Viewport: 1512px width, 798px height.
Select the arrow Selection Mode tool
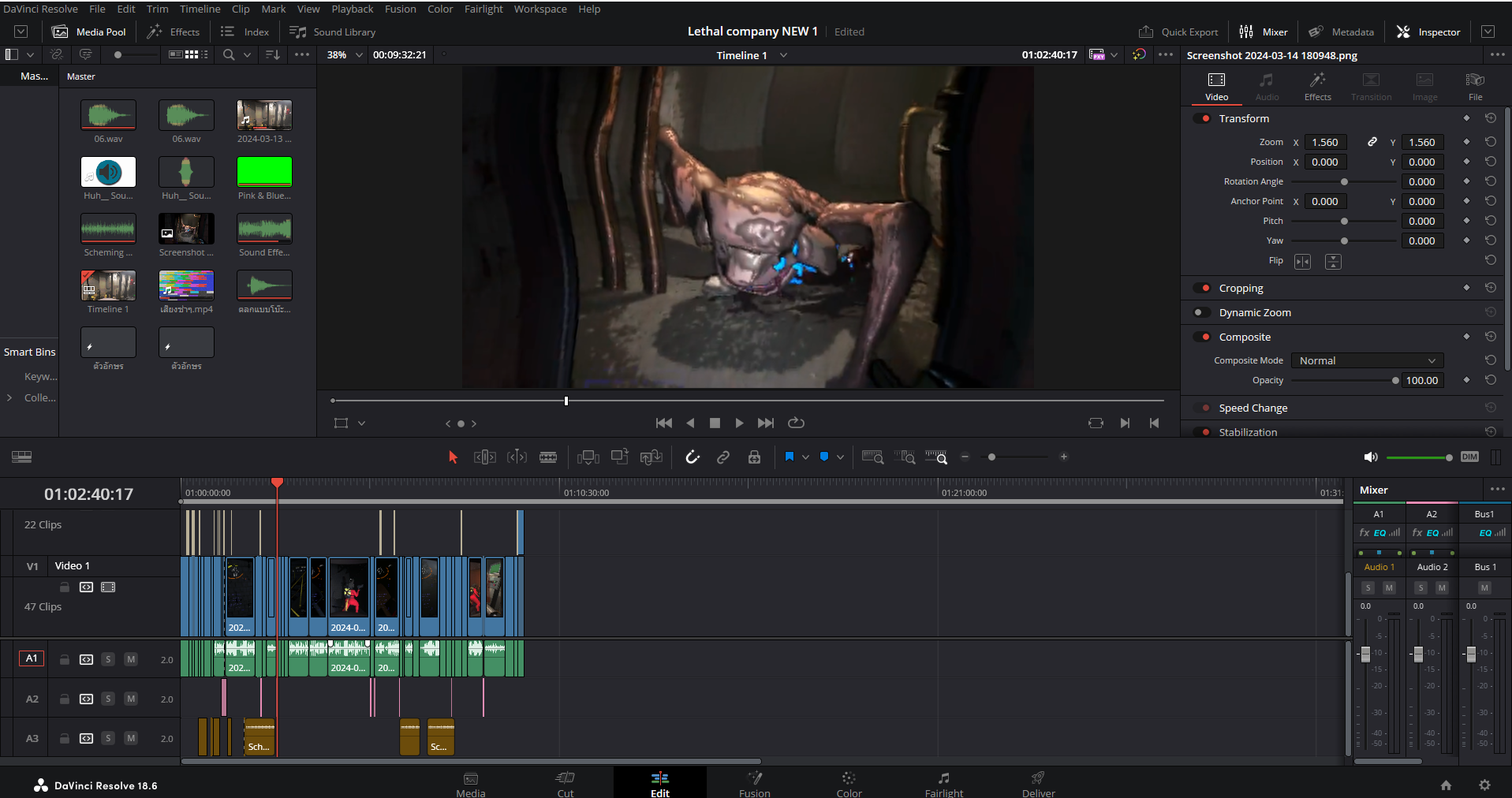tap(453, 457)
